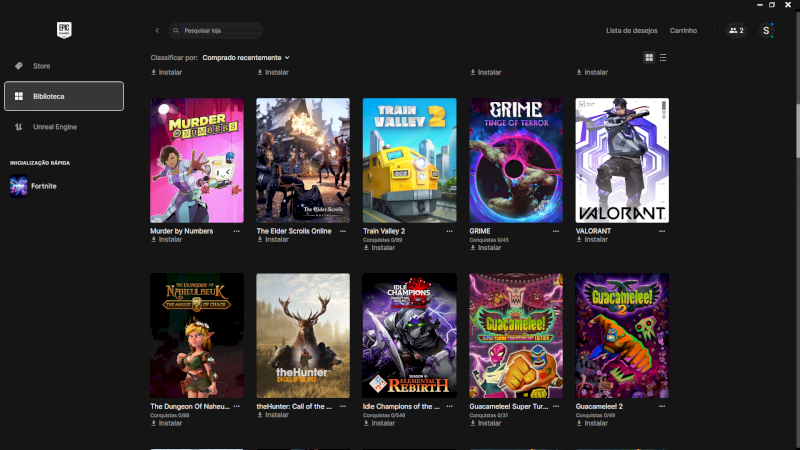Image resolution: width=800 pixels, height=450 pixels.
Task: Open options menu for GRIME
Action: [x=556, y=231]
